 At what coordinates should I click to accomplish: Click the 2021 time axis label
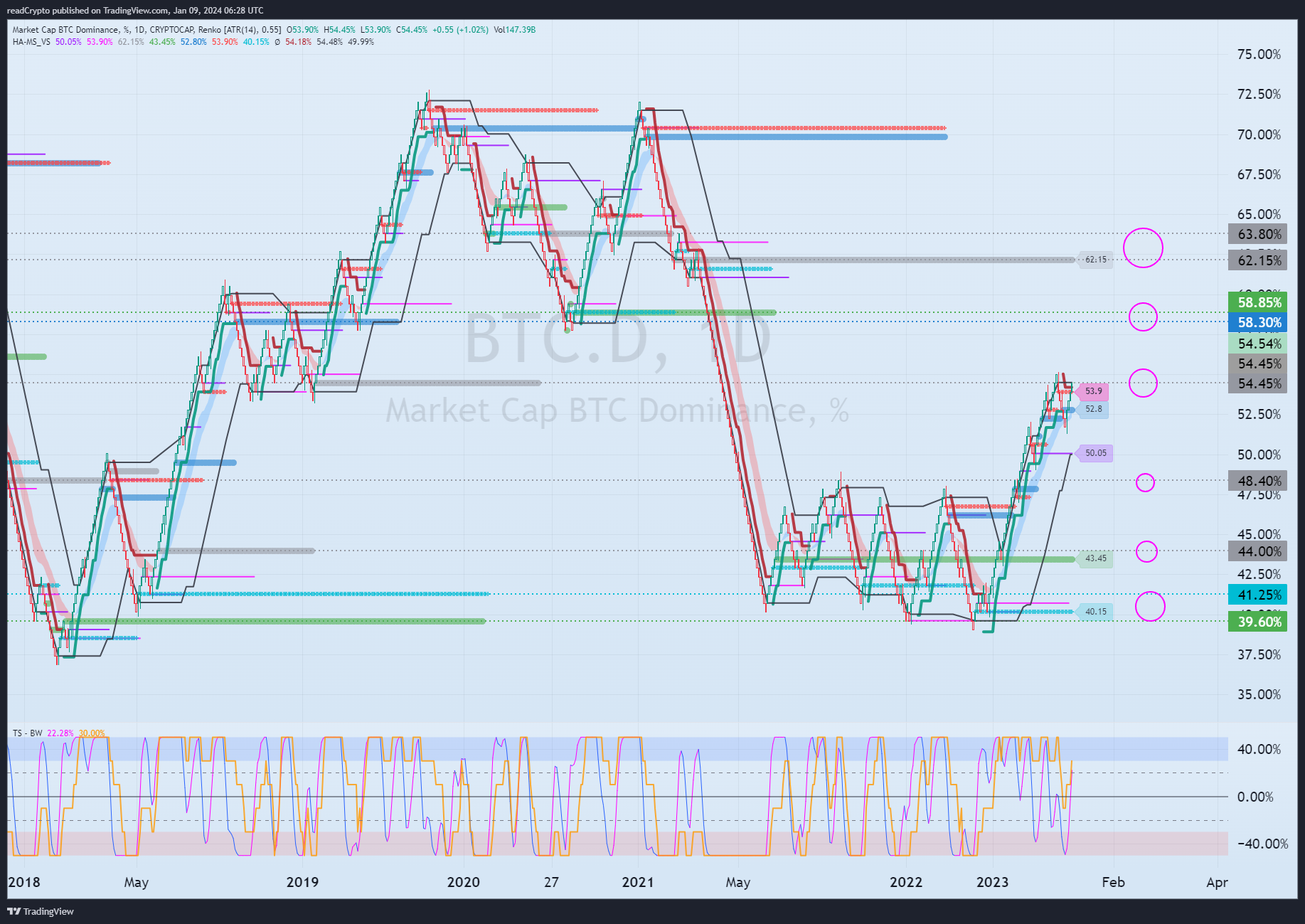point(638,883)
